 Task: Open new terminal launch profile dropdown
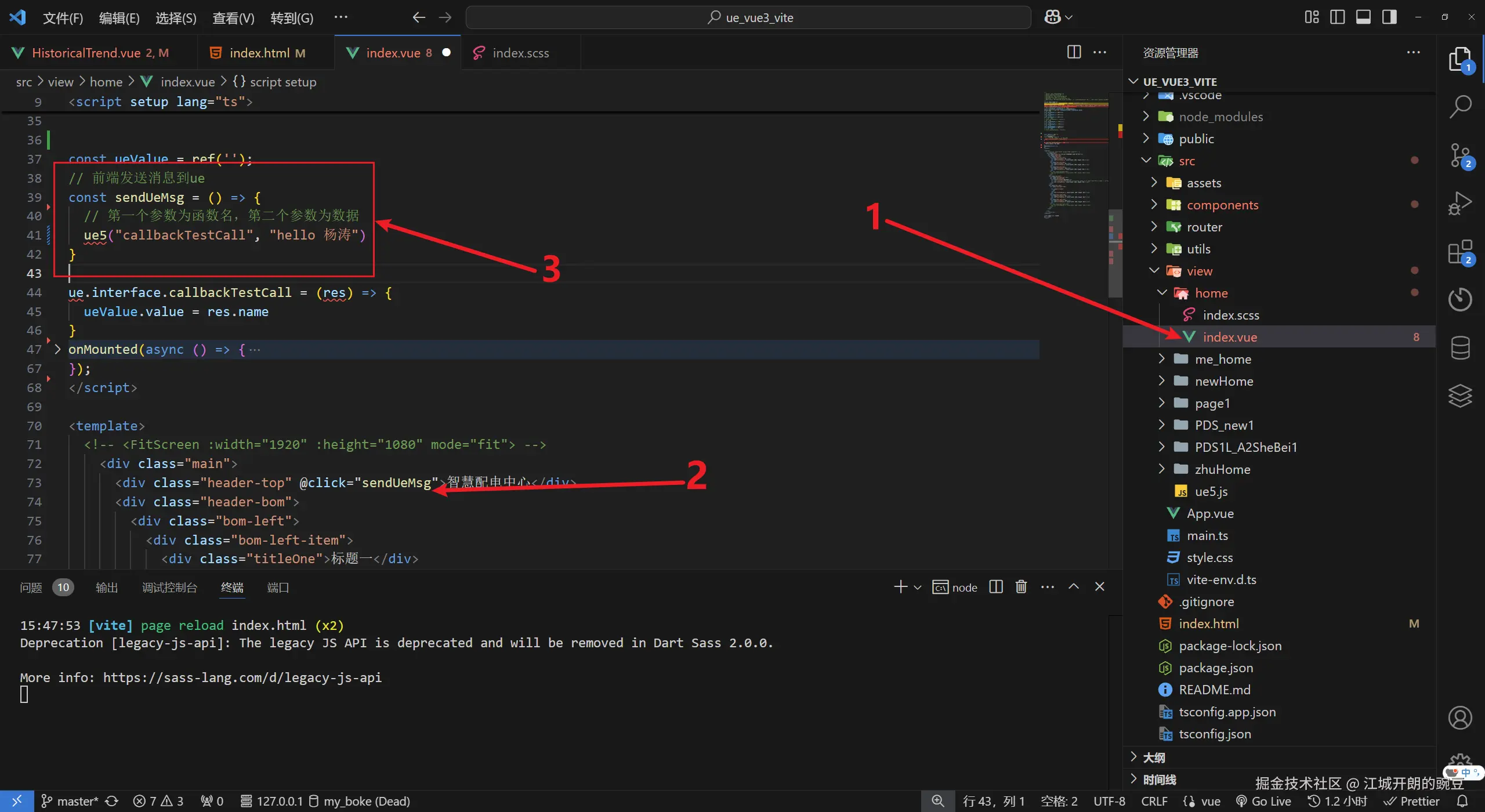point(918,587)
